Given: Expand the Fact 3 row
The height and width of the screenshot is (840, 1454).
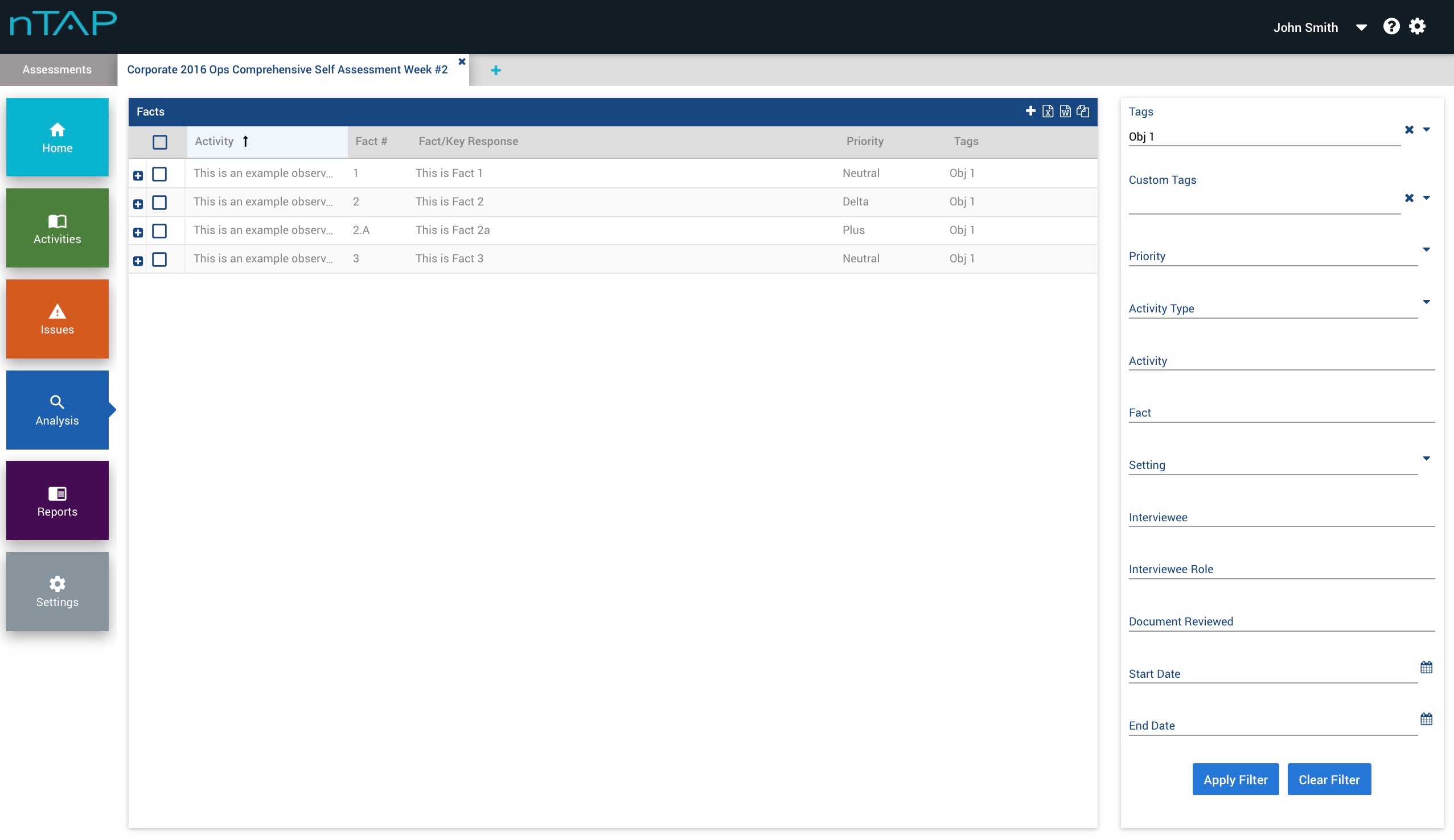Looking at the screenshot, I should pyautogui.click(x=138, y=261).
